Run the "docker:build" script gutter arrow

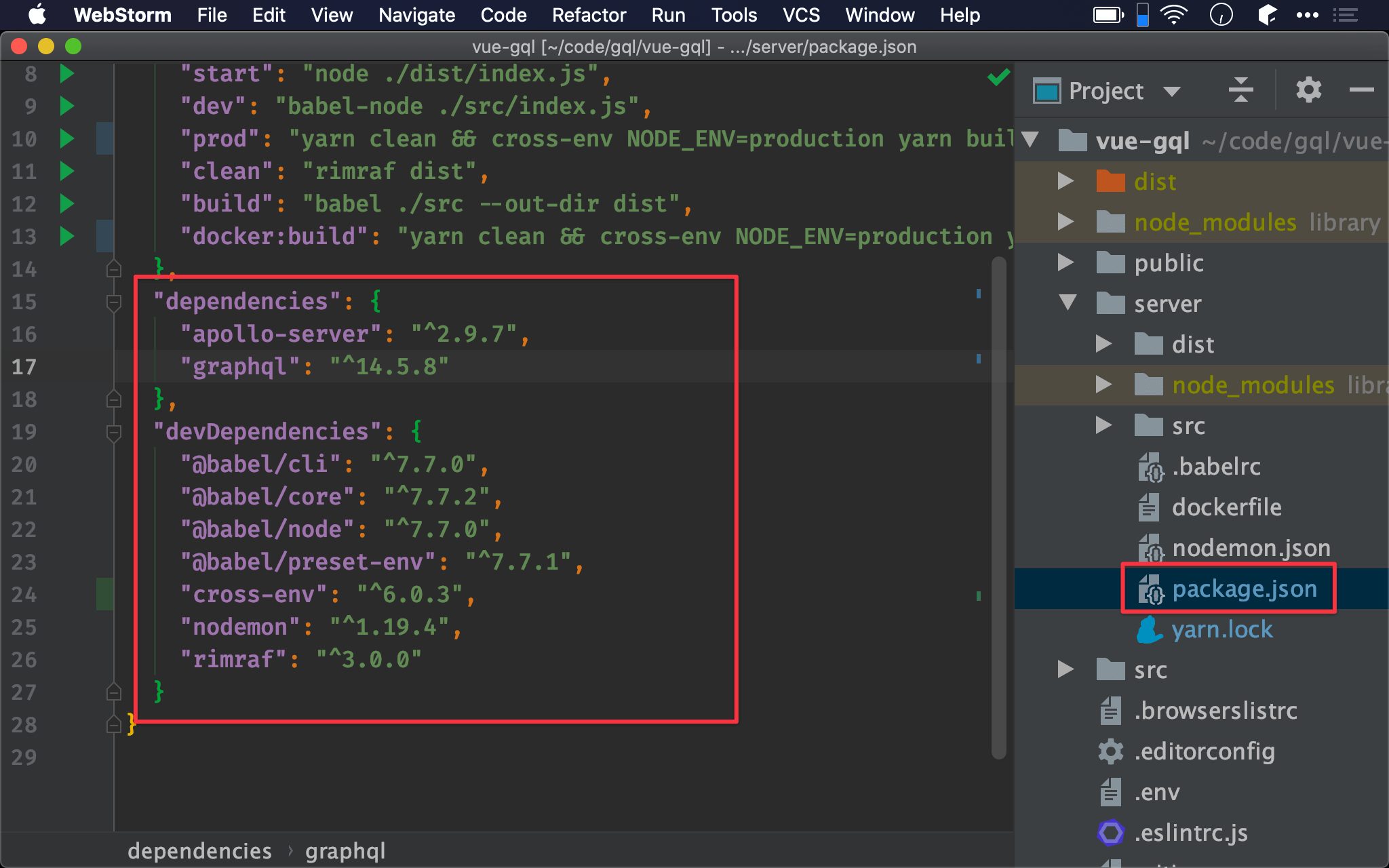66,236
